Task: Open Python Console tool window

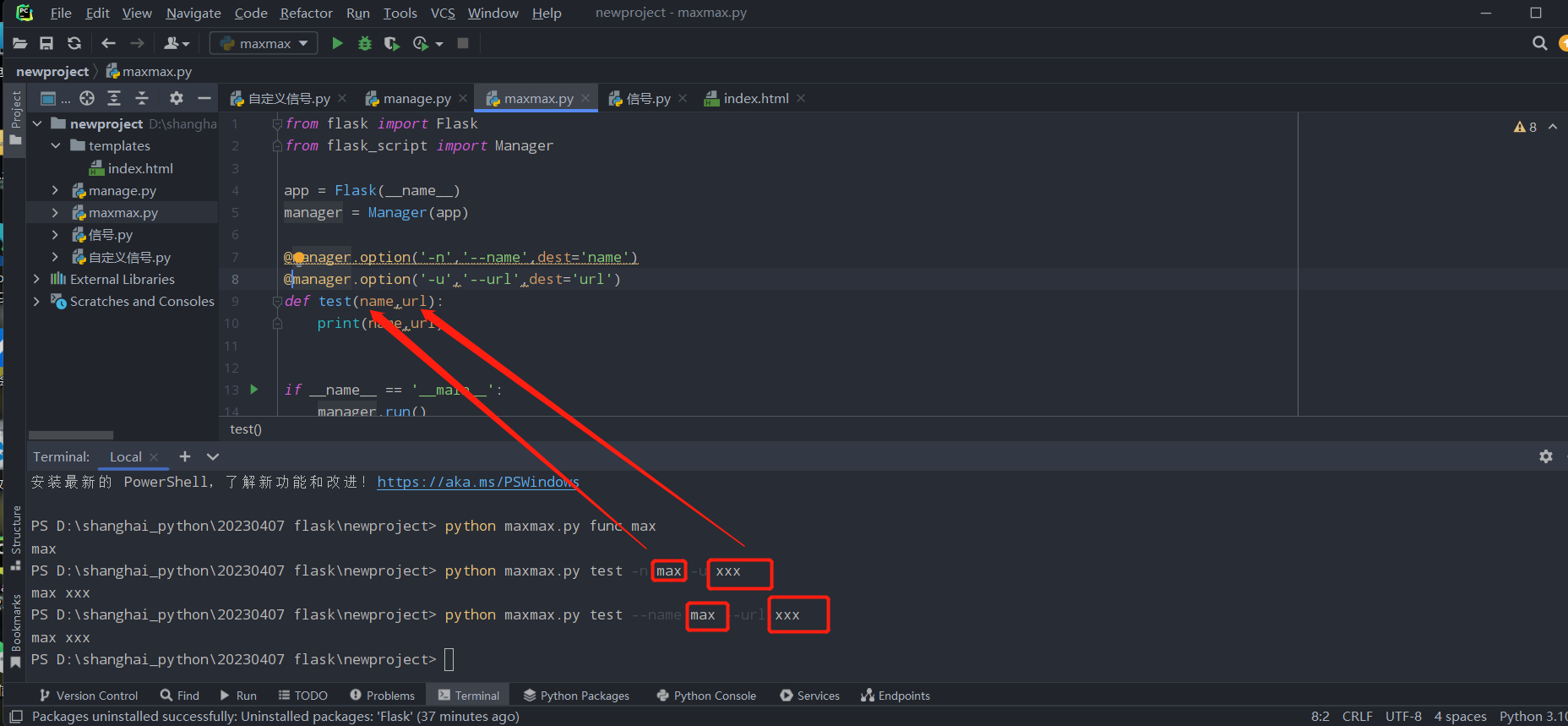Action: 706,696
